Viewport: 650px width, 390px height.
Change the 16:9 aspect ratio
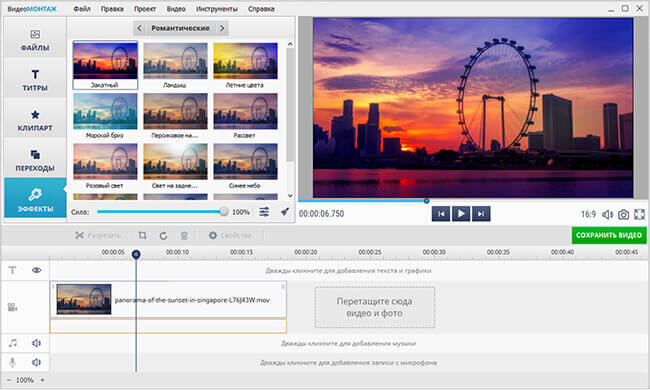(588, 214)
